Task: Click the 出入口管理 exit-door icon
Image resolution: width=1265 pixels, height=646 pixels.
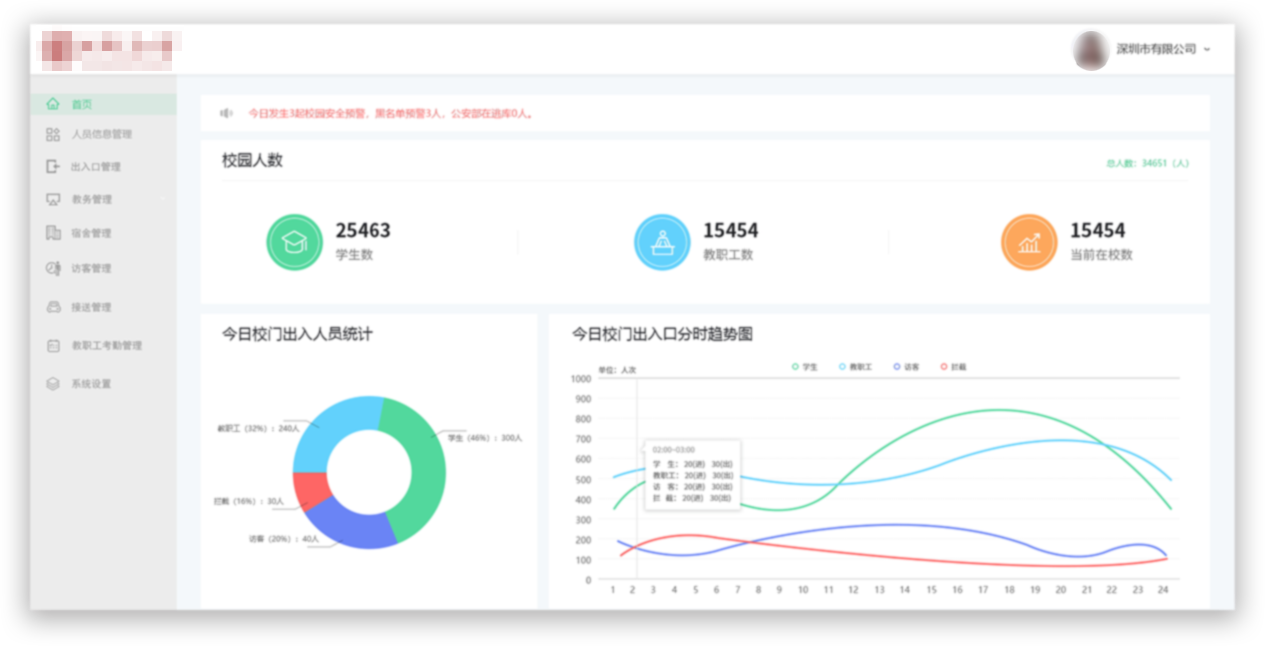Action: click(x=53, y=167)
